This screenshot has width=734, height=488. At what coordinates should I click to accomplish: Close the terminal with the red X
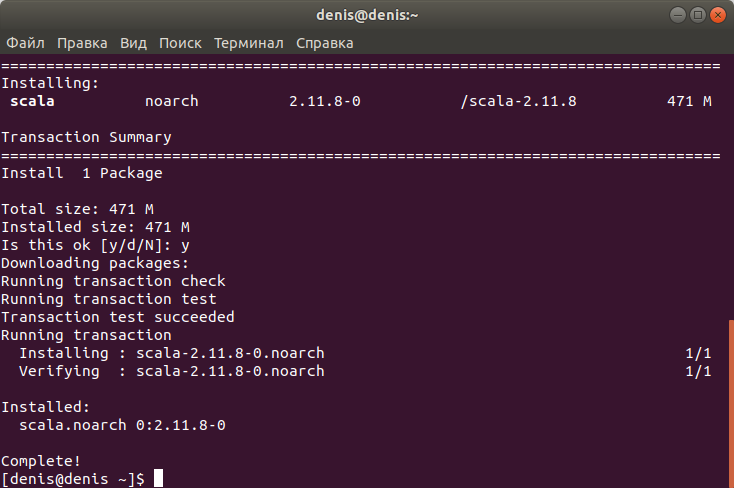(x=718, y=15)
